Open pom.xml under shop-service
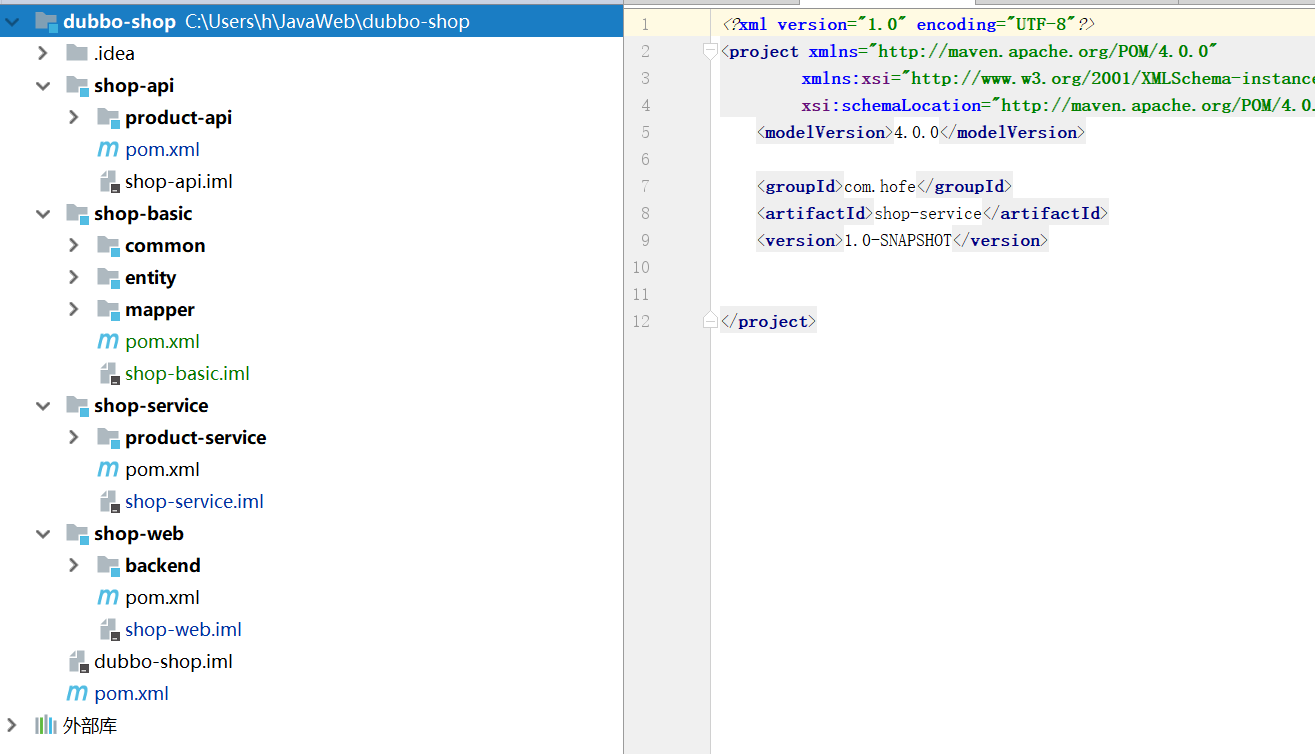The height and width of the screenshot is (754, 1315). click(x=162, y=469)
